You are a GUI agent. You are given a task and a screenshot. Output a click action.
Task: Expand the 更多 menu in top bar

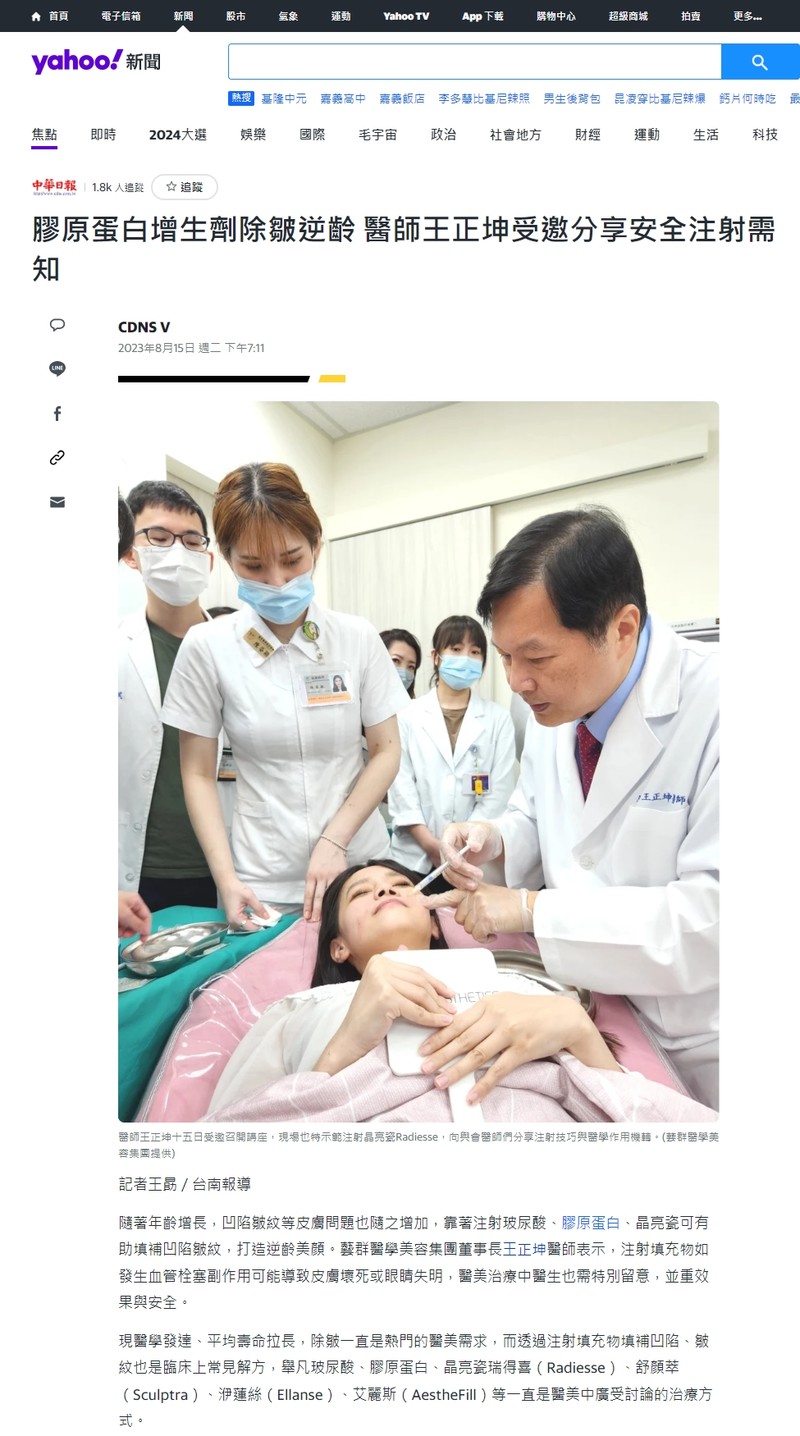pyautogui.click(x=747, y=16)
